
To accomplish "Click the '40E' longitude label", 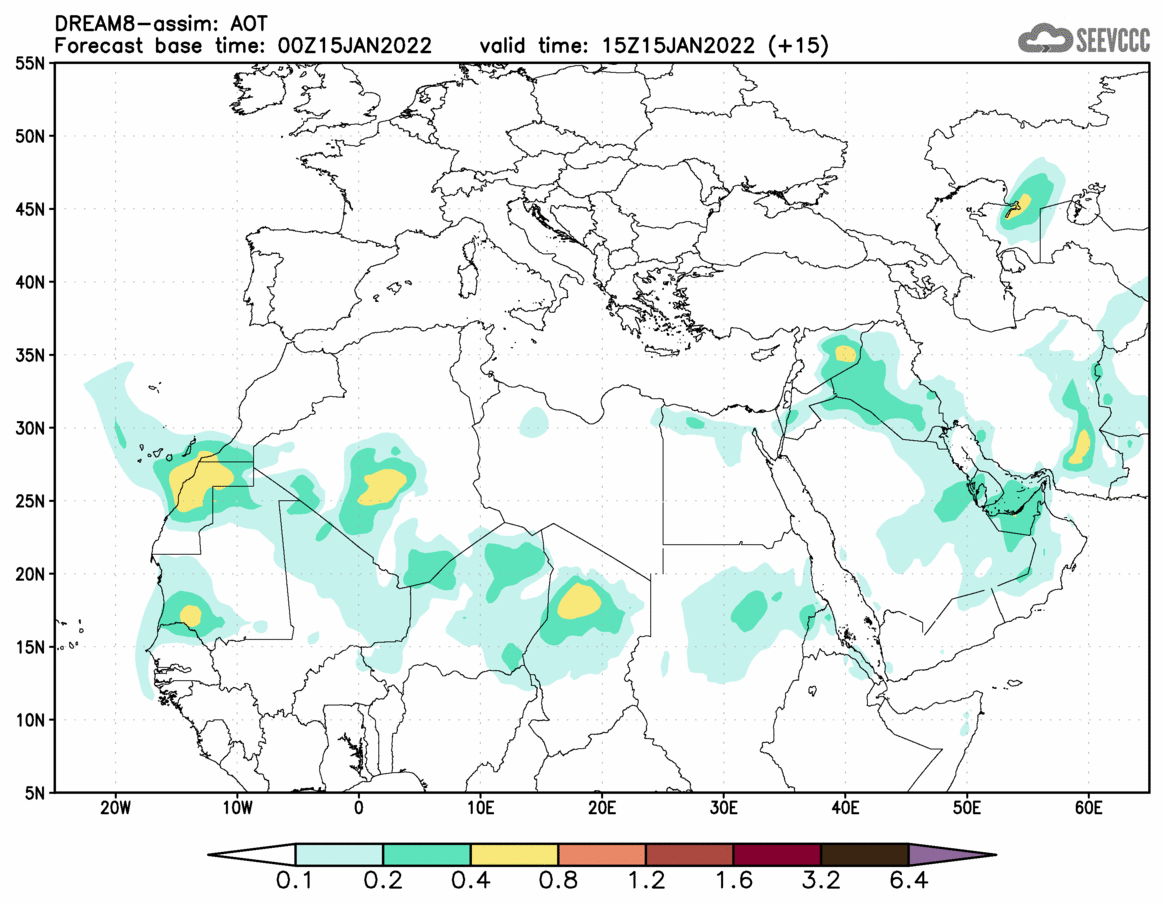I will 846,808.
